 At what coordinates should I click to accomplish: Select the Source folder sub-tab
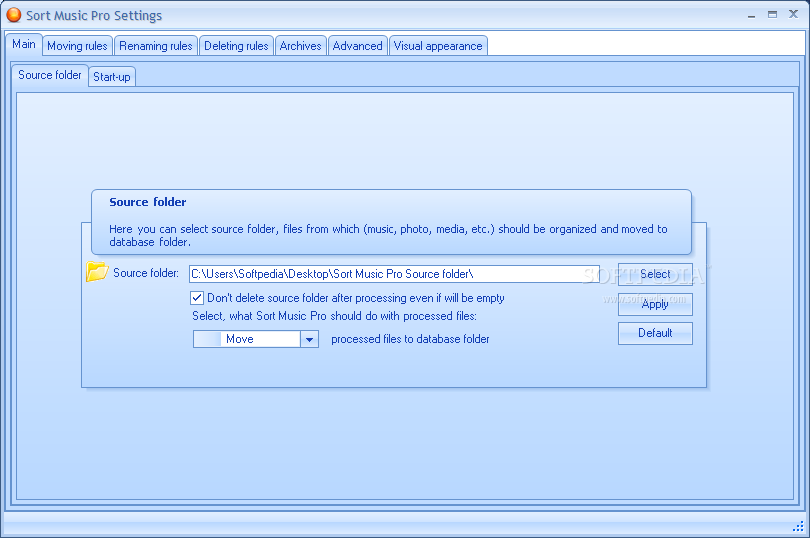[x=50, y=75]
